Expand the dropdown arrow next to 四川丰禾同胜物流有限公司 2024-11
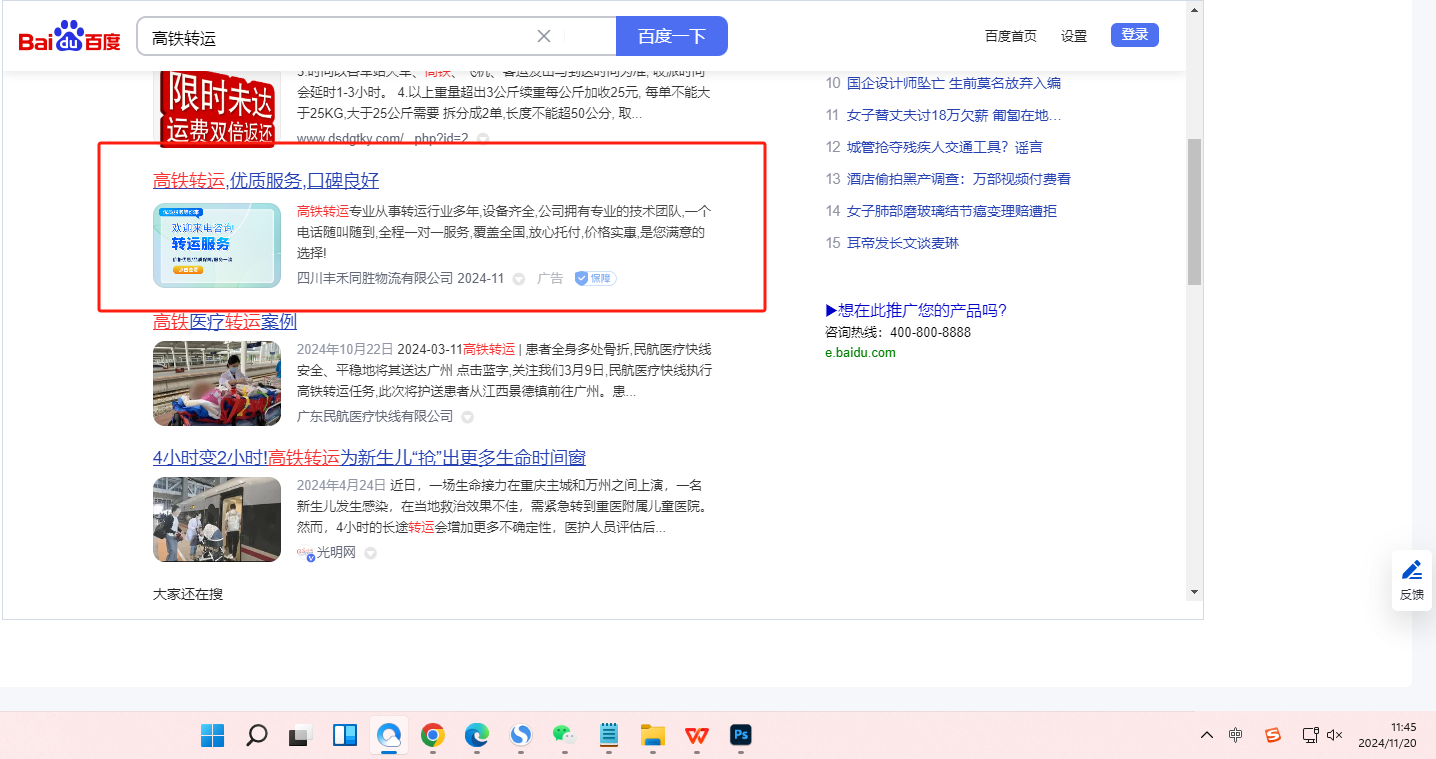This screenshot has width=1436, height=759. (519, 279)
